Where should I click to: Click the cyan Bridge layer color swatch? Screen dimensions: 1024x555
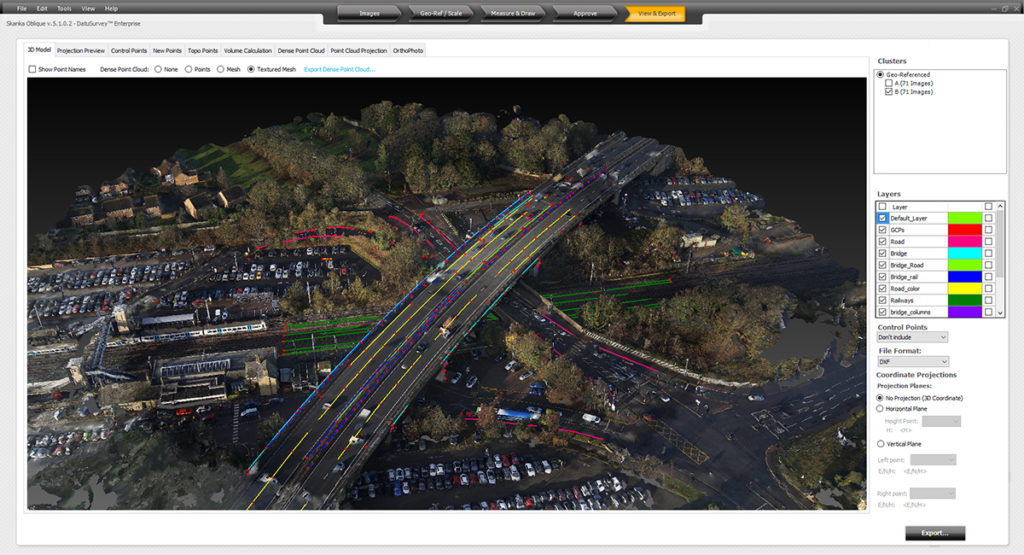click(x=965, y=253)
